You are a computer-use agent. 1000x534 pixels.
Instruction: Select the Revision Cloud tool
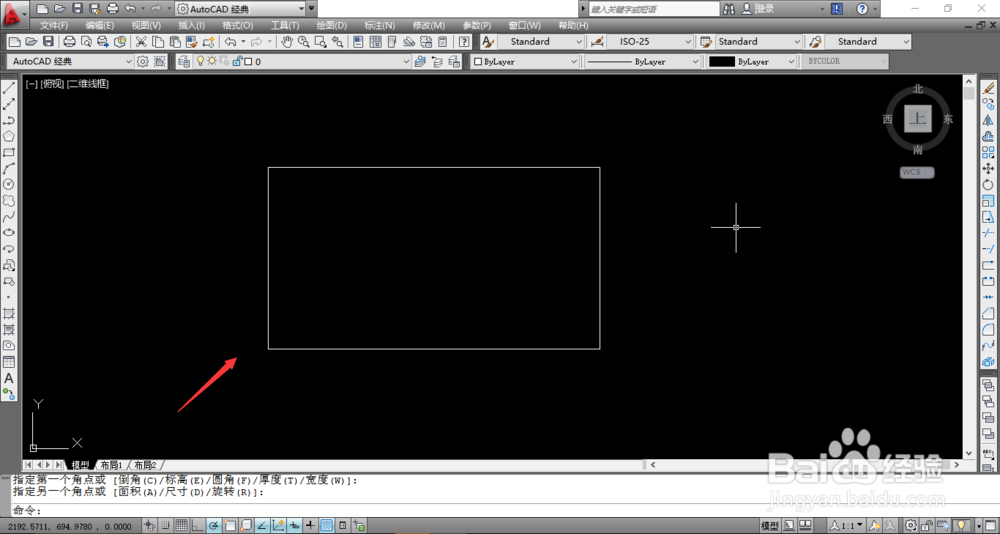tap(9, 200)
